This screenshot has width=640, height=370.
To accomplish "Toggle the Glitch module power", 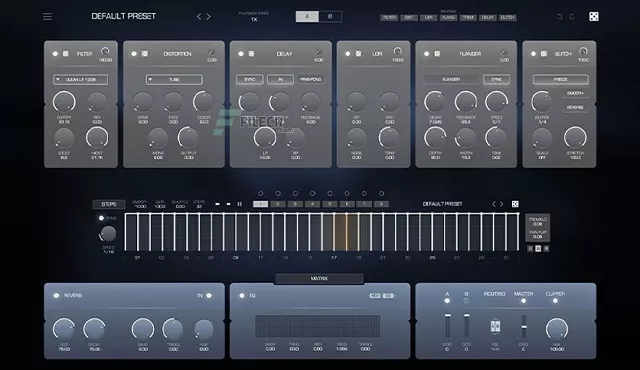I will pos(533,54).
